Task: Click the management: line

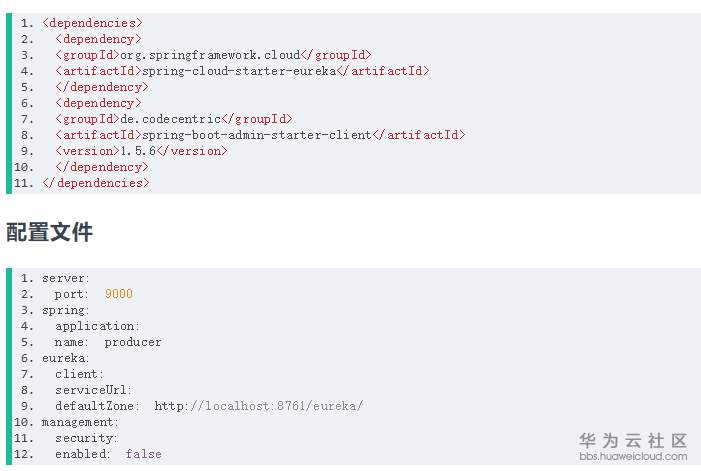Action: (80, 421)
